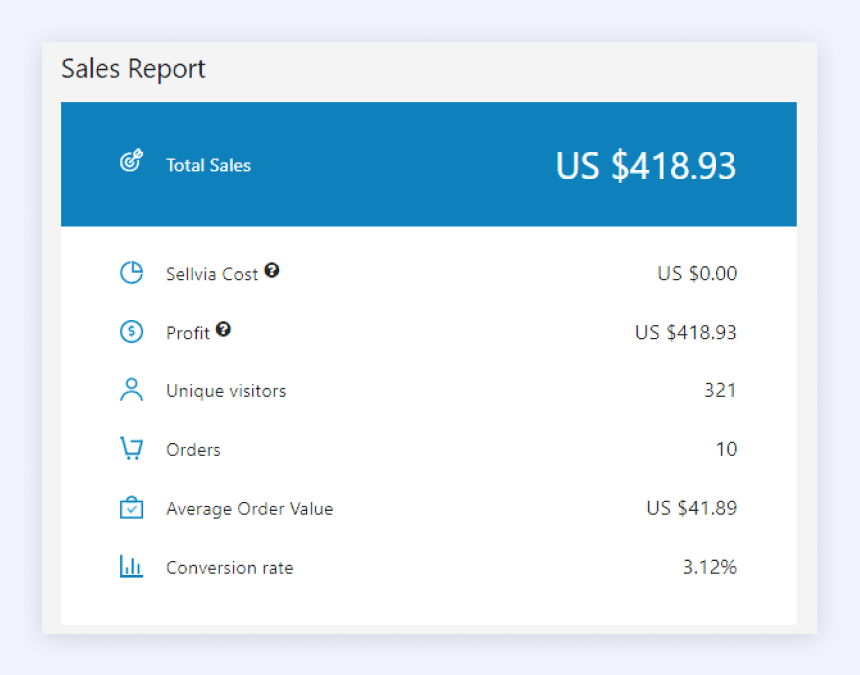Viewport: 860px width, 675px height.
Task: Click the US $41.89 average order value
Action: (x=692, y=508)
